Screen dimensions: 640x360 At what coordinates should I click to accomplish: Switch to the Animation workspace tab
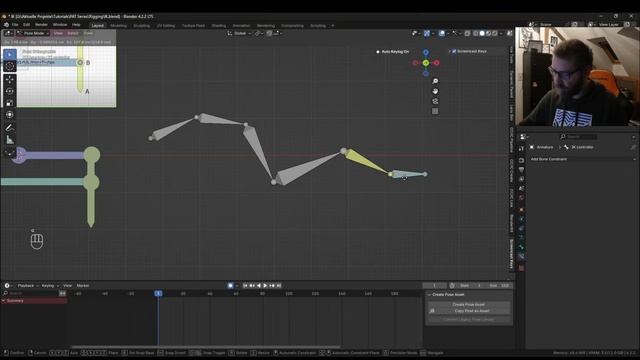coord(241,26)
